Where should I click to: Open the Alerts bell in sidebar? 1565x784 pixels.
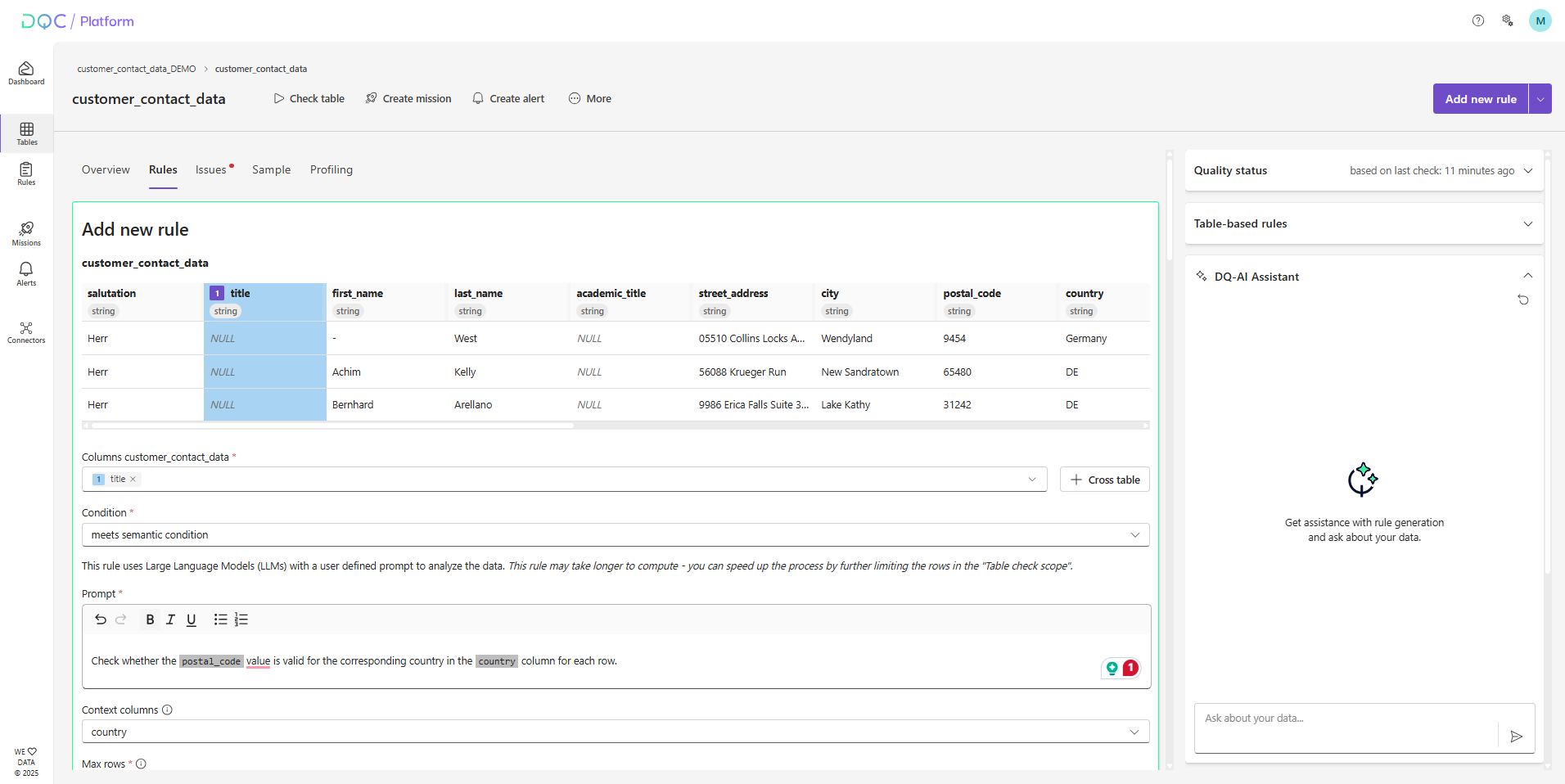pos(26,274)
